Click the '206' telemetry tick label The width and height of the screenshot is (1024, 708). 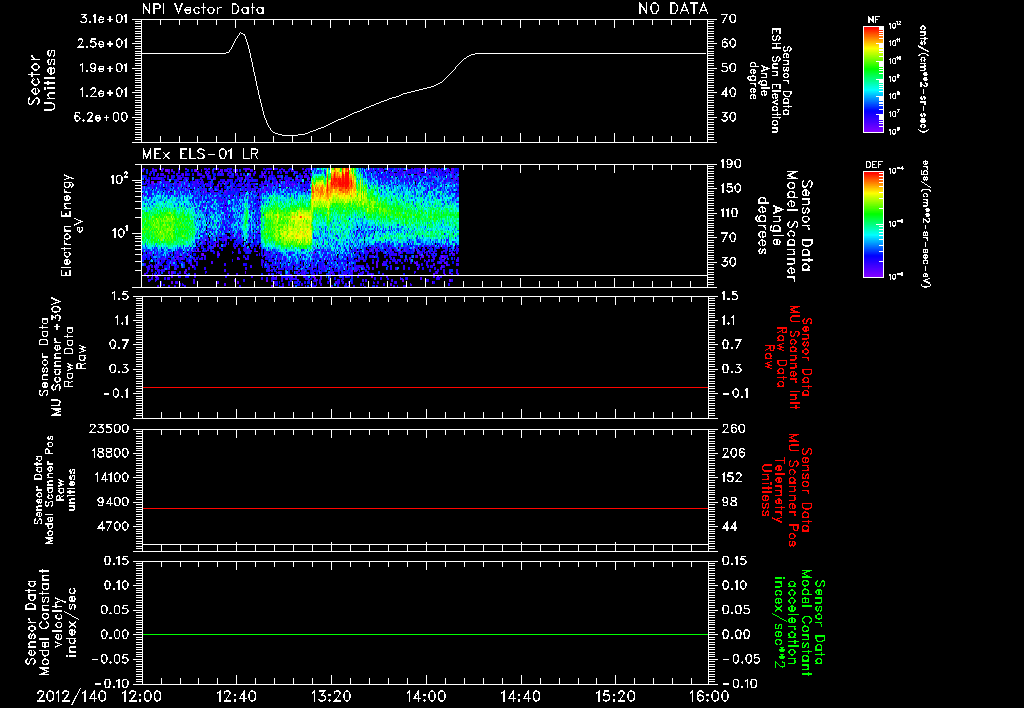coord(731,453)
